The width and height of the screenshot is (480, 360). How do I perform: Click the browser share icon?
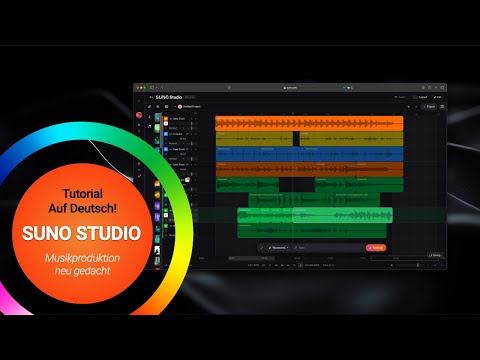pos(429,88)
